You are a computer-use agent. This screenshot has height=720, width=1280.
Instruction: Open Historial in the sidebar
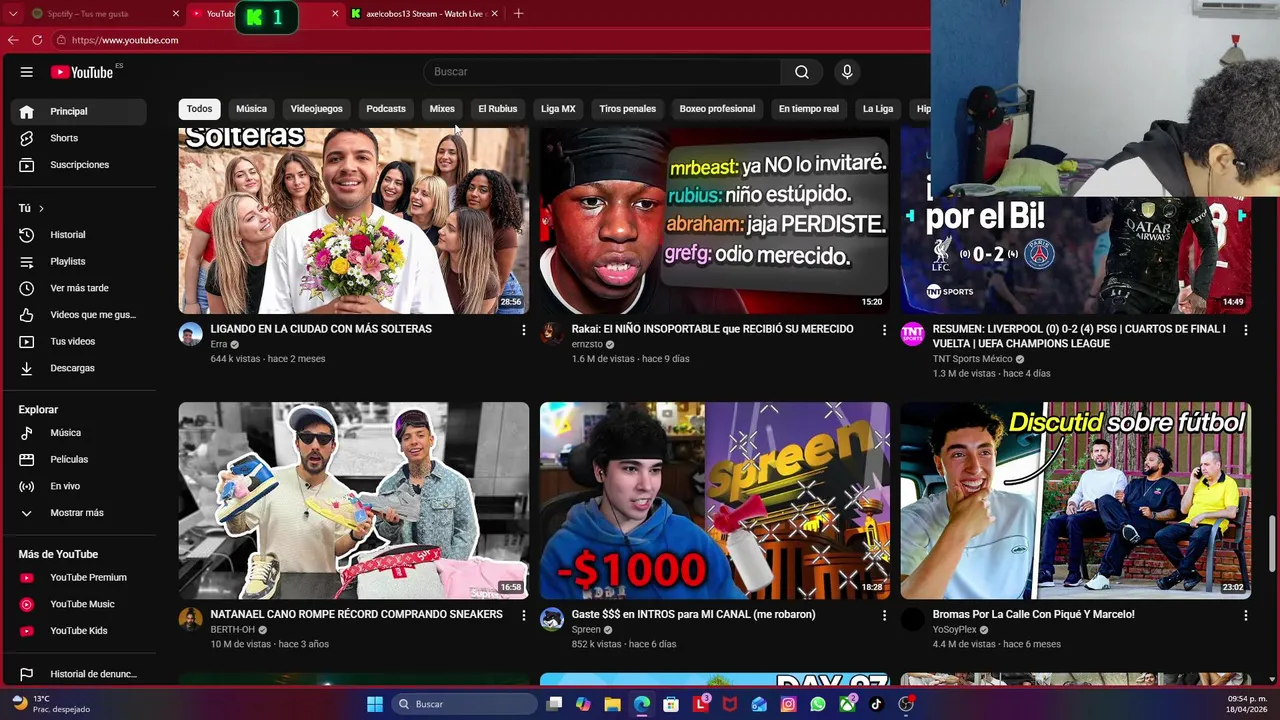78,235
